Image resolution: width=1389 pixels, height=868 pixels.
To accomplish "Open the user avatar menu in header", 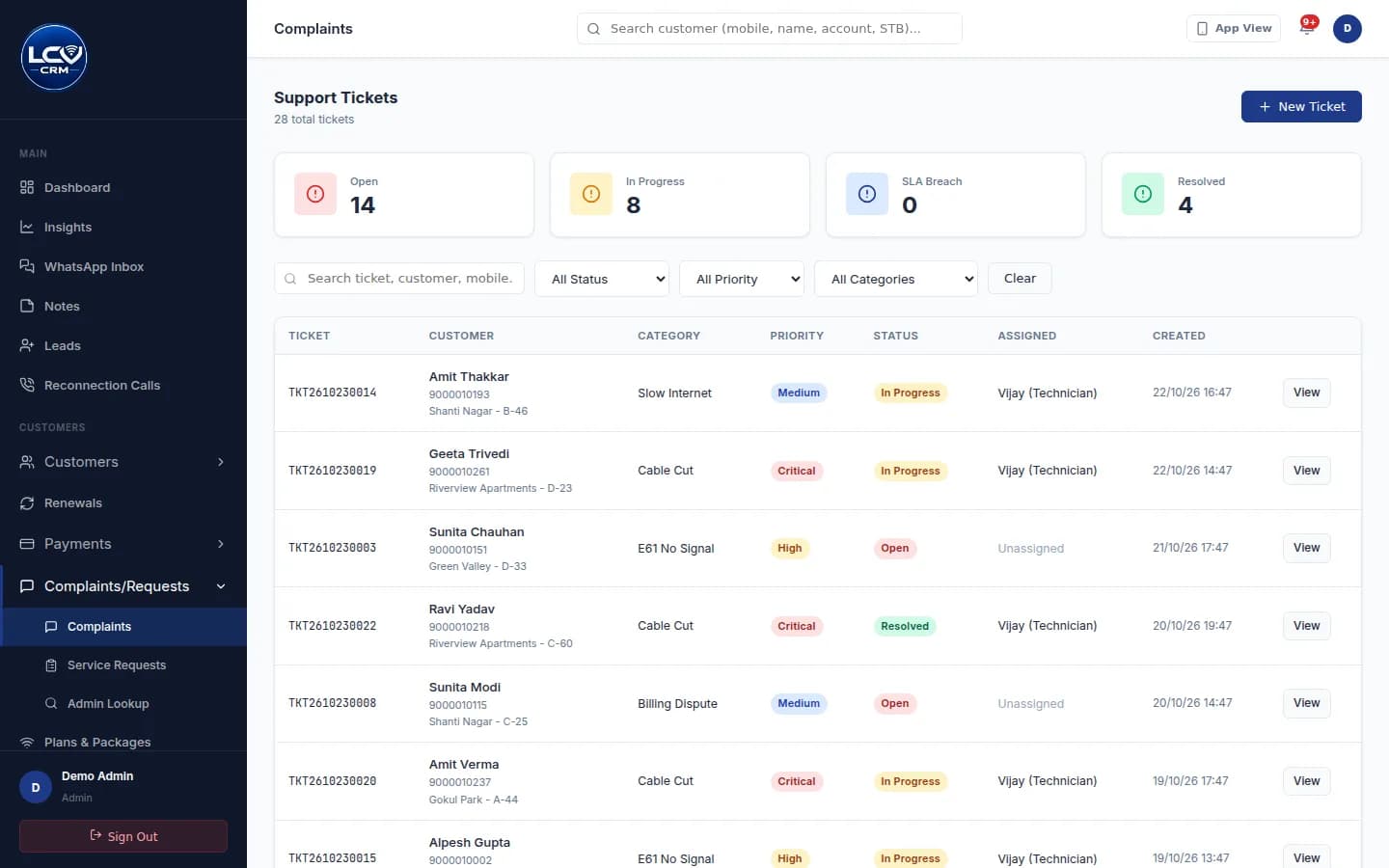I will (1348, 29).
